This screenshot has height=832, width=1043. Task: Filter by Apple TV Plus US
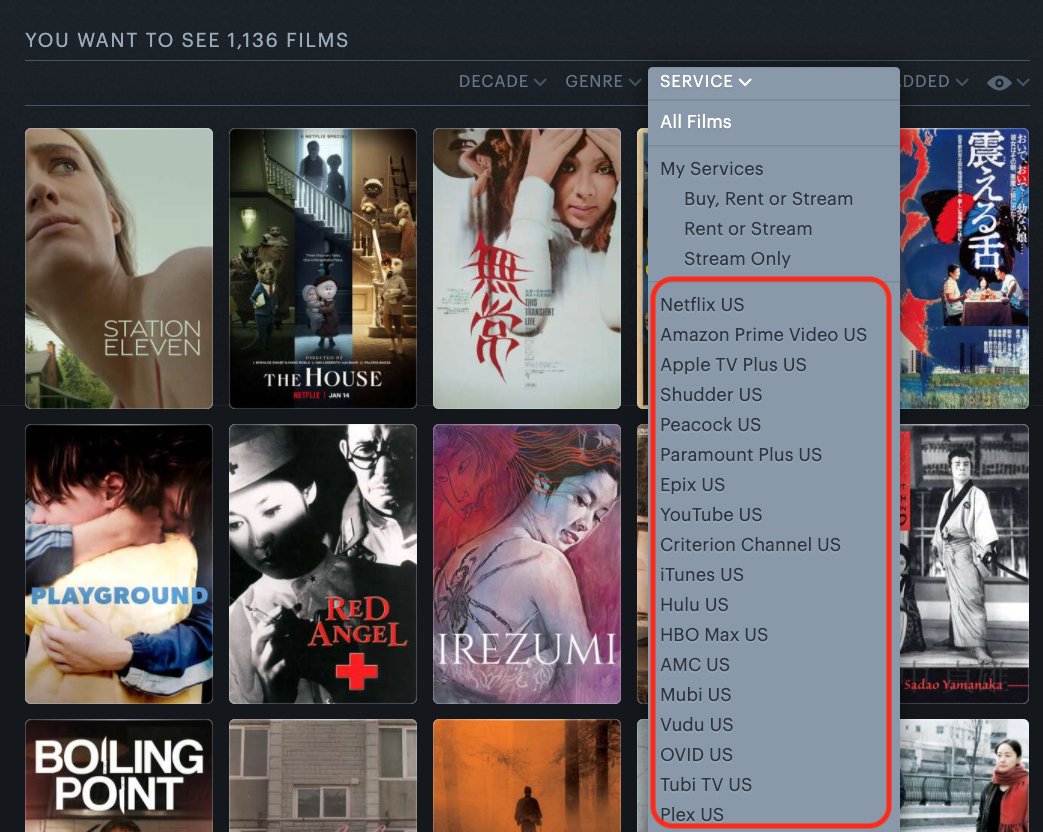(732, 364)
